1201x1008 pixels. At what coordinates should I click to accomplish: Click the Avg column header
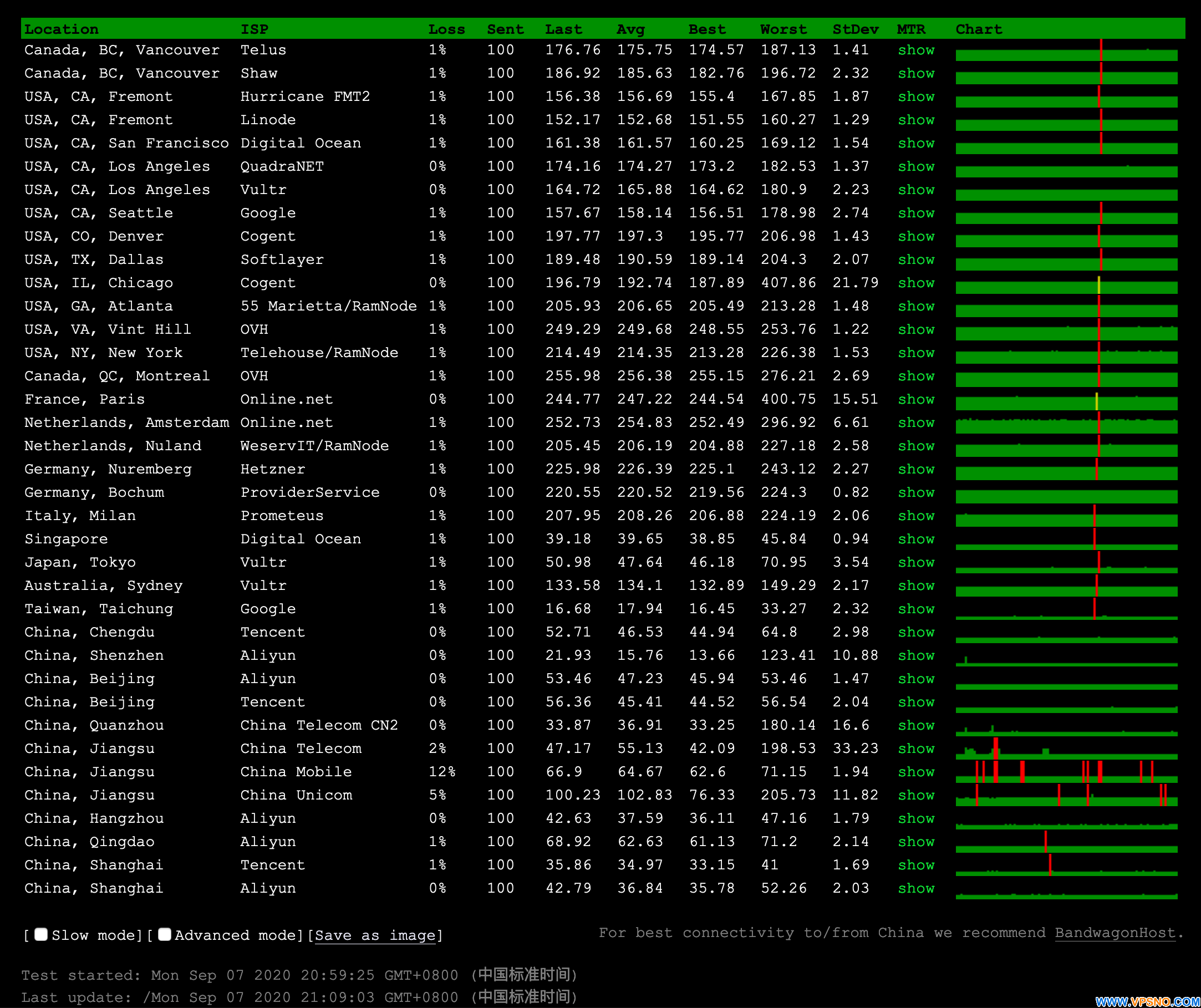click(631, 29)
